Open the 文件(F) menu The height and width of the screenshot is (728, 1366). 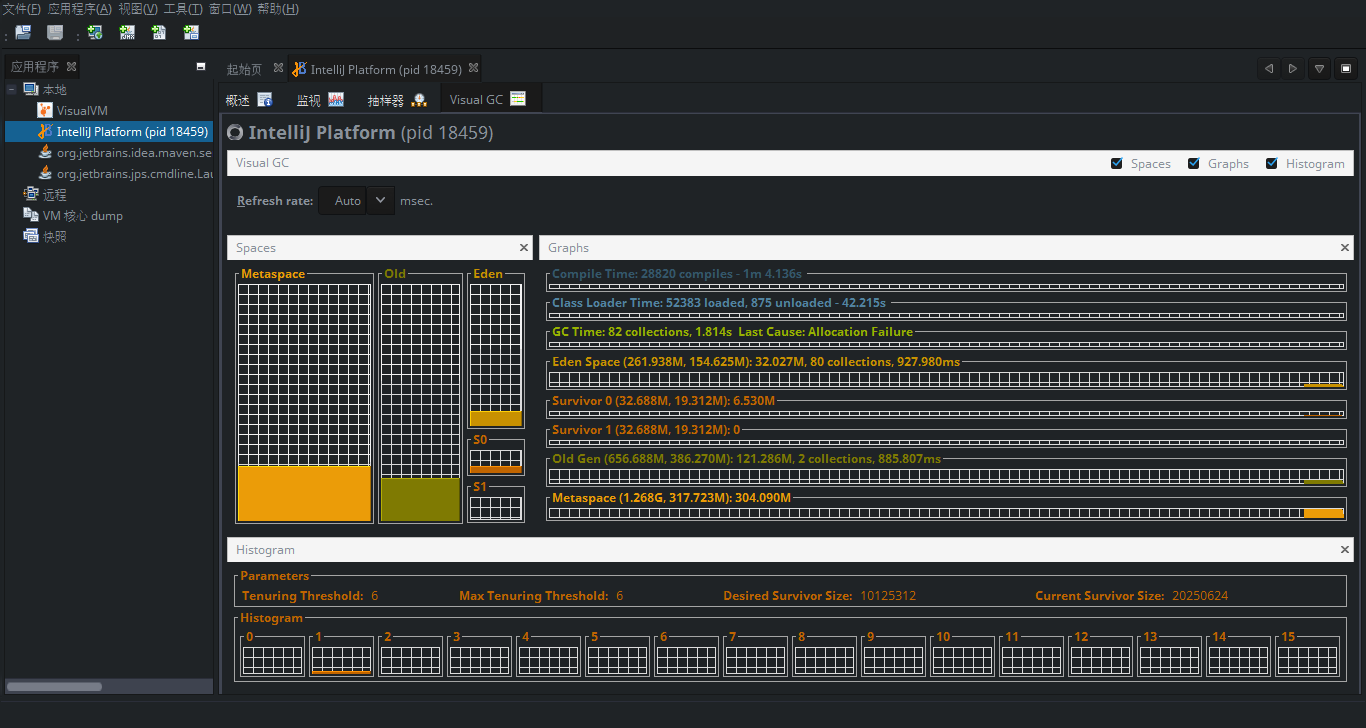click(21, 9)
